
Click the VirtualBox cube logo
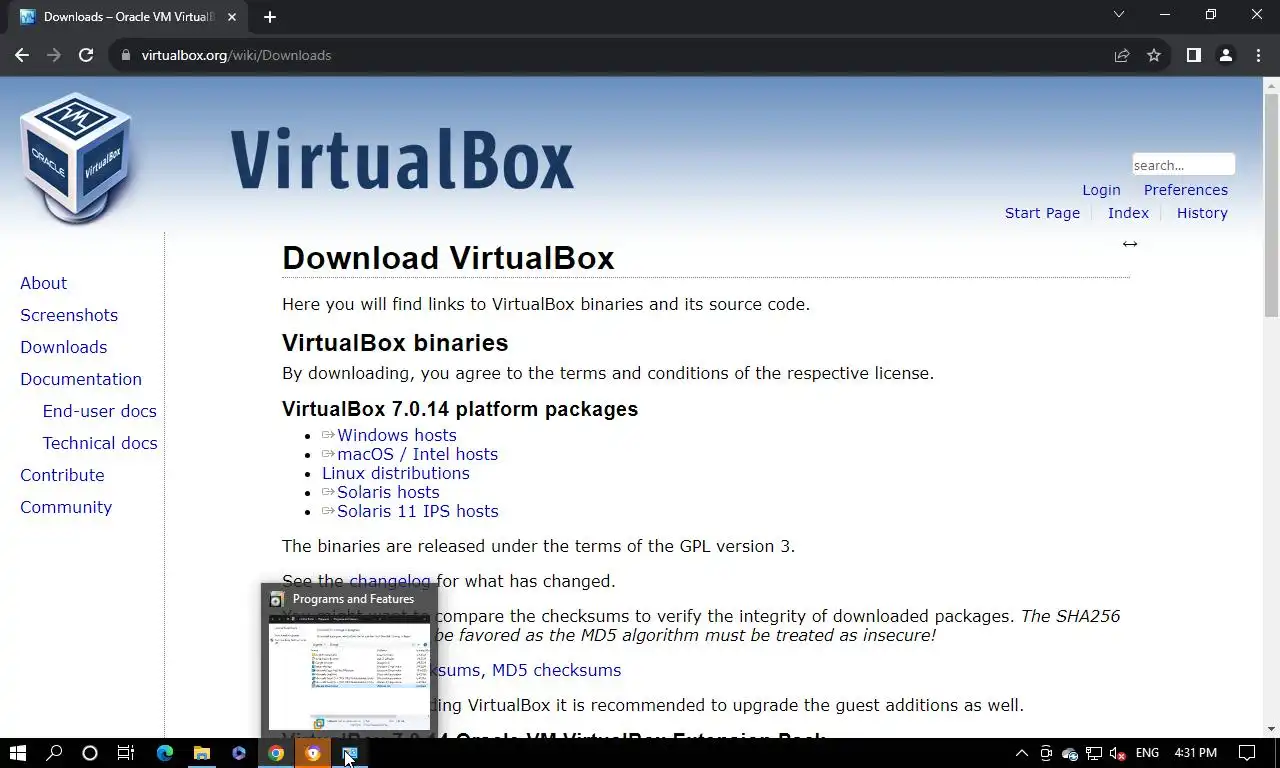[76, 157]
